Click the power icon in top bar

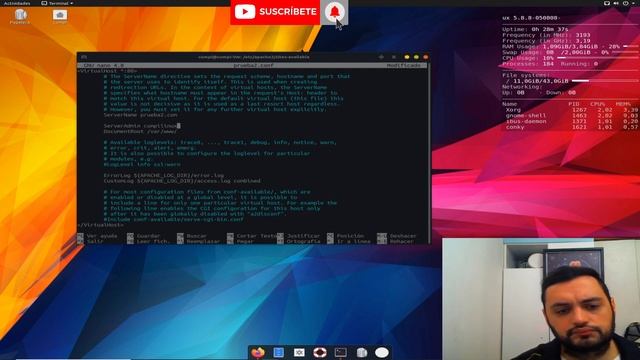625,3
